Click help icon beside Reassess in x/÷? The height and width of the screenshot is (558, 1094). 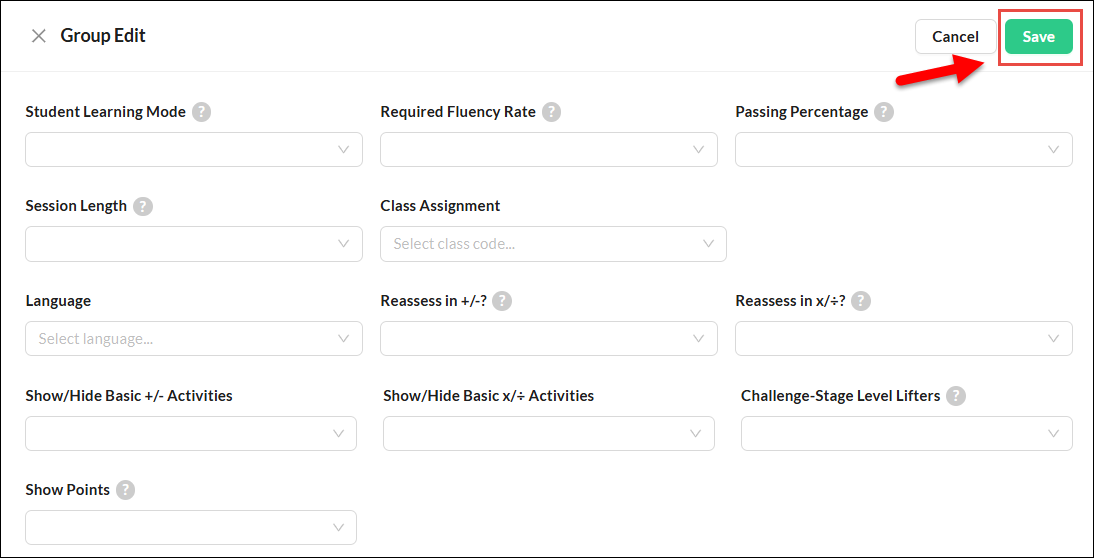point(860,301)
